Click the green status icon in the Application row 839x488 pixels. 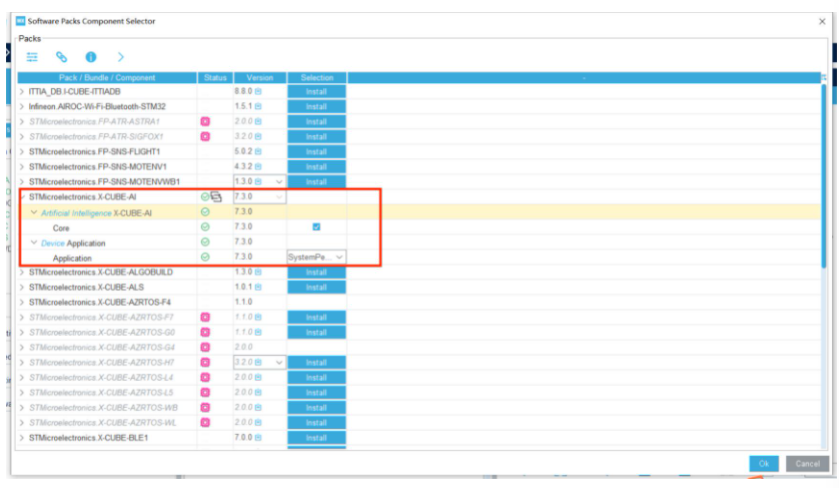[205, 257]
